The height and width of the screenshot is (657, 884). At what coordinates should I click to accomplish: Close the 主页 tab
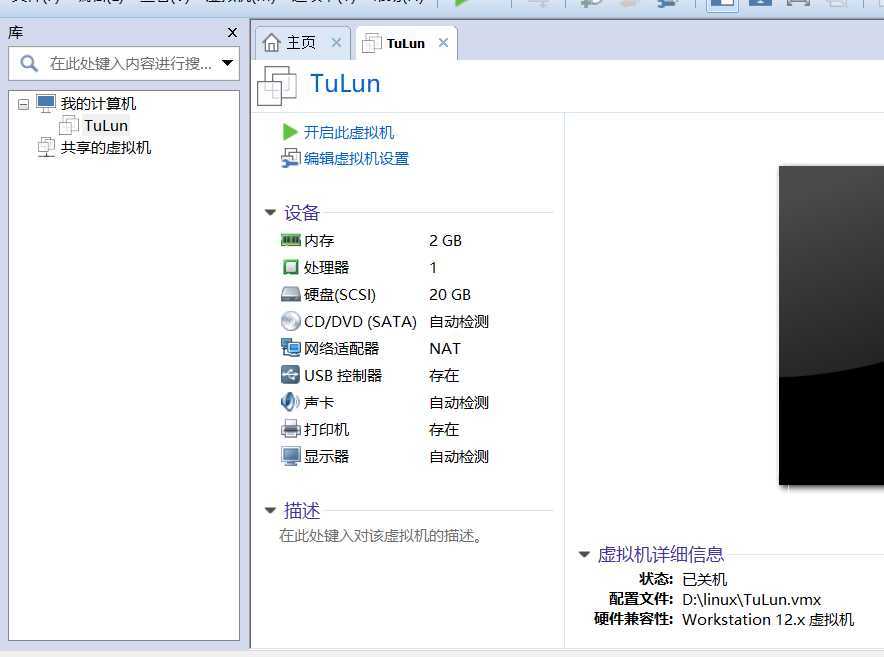pyautogui.click(x=337, y=42)
